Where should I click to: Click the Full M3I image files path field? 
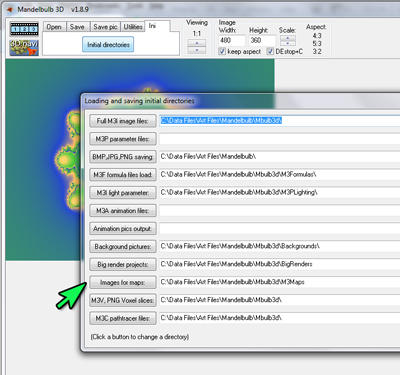pyautogui.click(x=279, y=121)
